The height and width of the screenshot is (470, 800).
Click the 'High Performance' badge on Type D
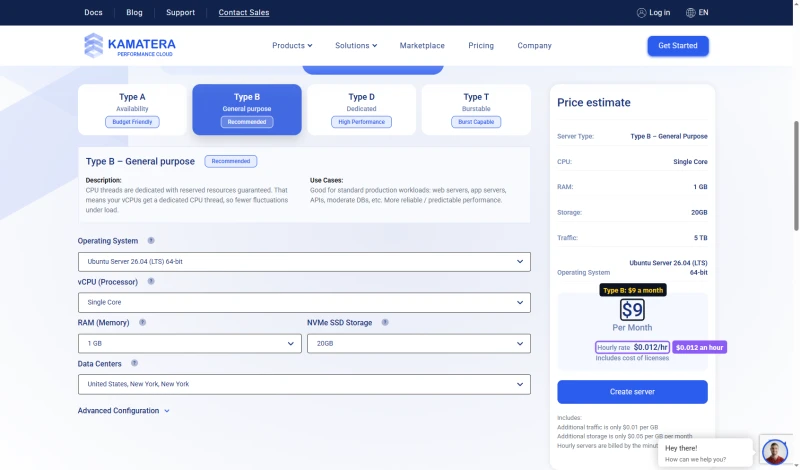tap(361, 122)
